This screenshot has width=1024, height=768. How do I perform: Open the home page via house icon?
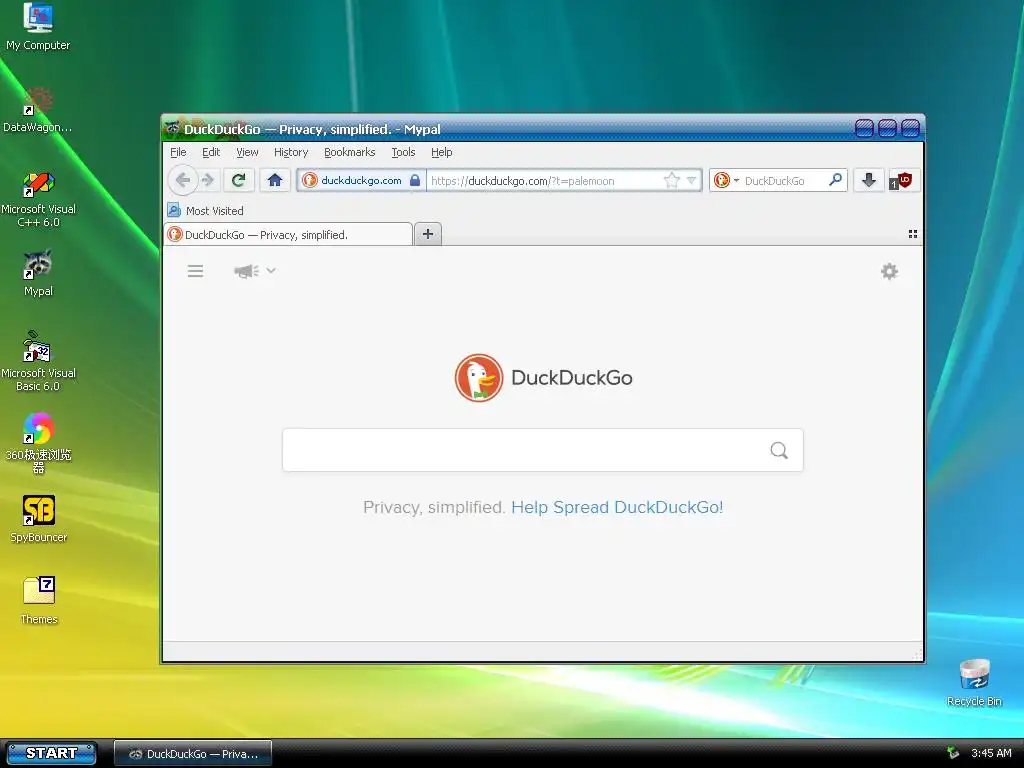(x=275, y=180)
